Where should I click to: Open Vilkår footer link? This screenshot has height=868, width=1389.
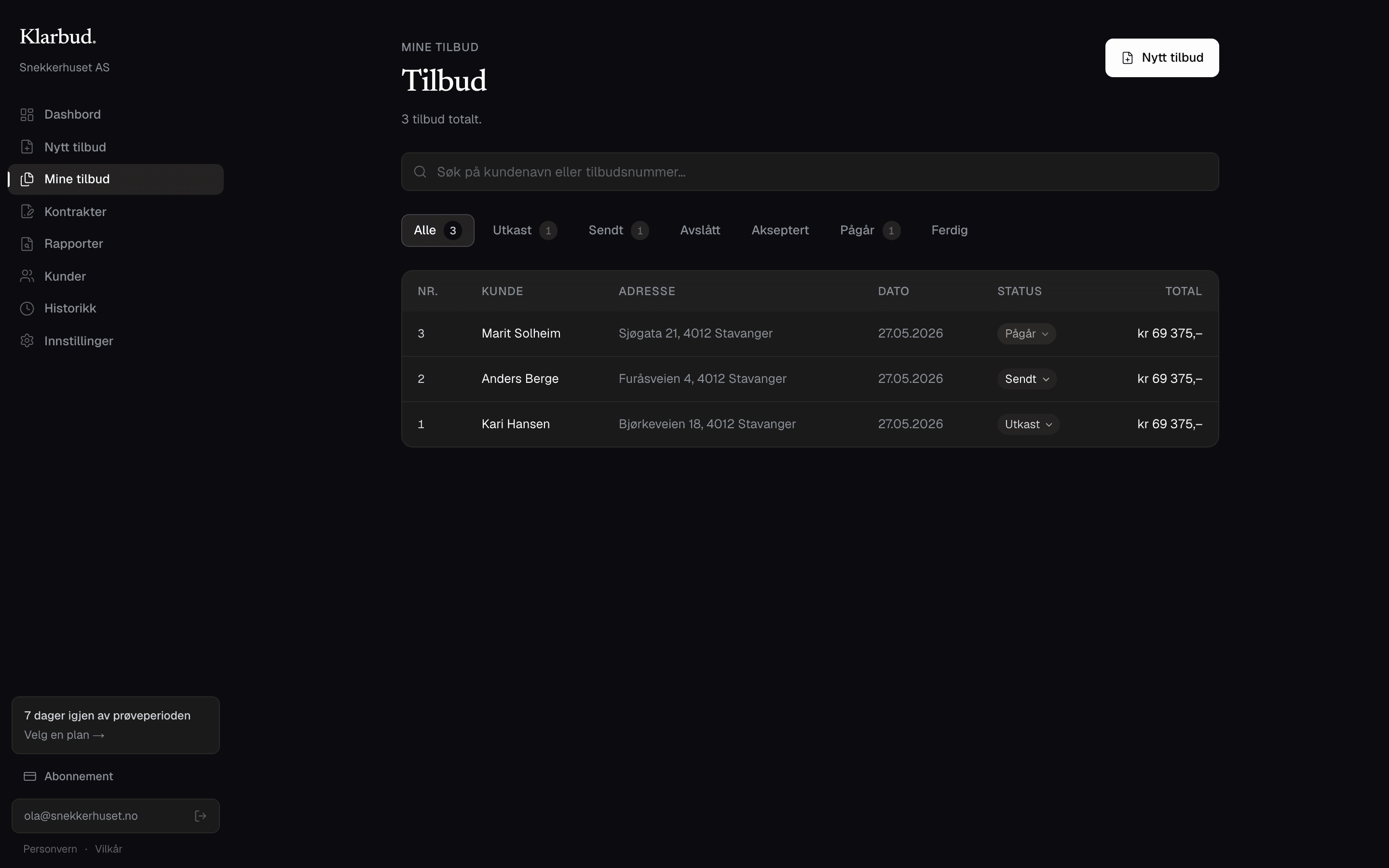(x=109, y=849)
